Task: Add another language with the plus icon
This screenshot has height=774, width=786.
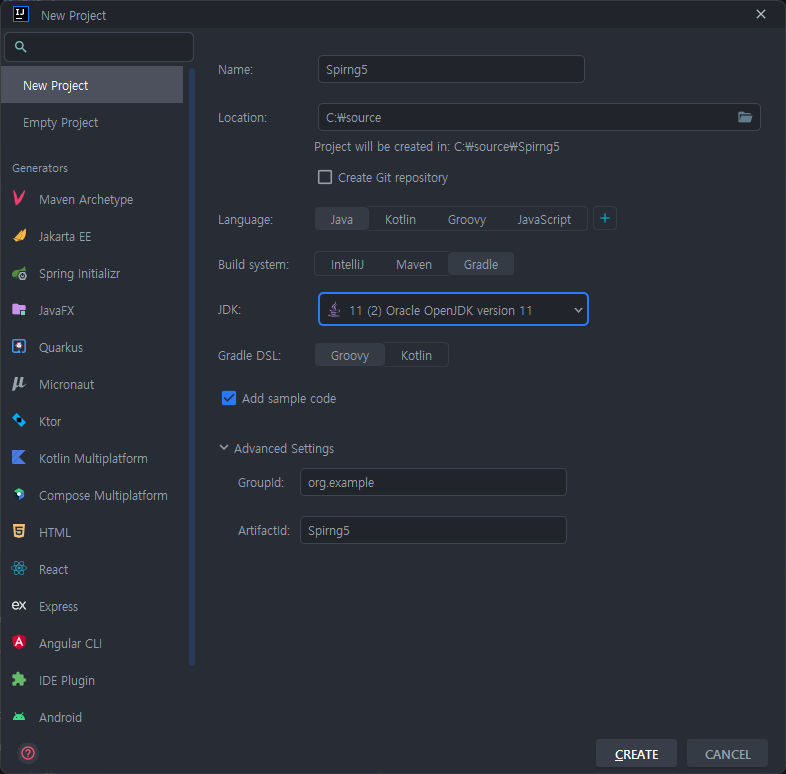Action: pos(605,219)
